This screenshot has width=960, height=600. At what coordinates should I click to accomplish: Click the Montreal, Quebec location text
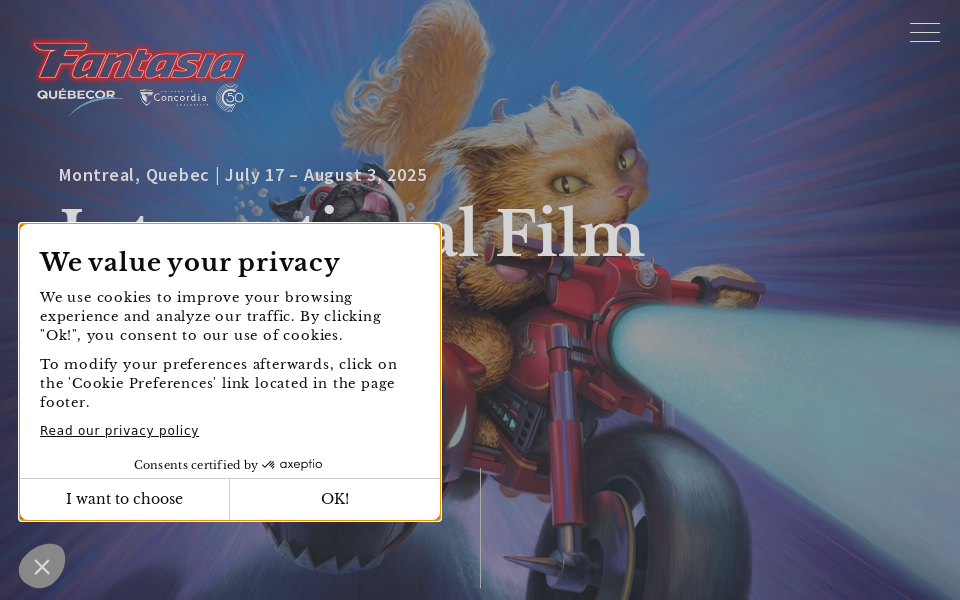click(x=134, y=175)
